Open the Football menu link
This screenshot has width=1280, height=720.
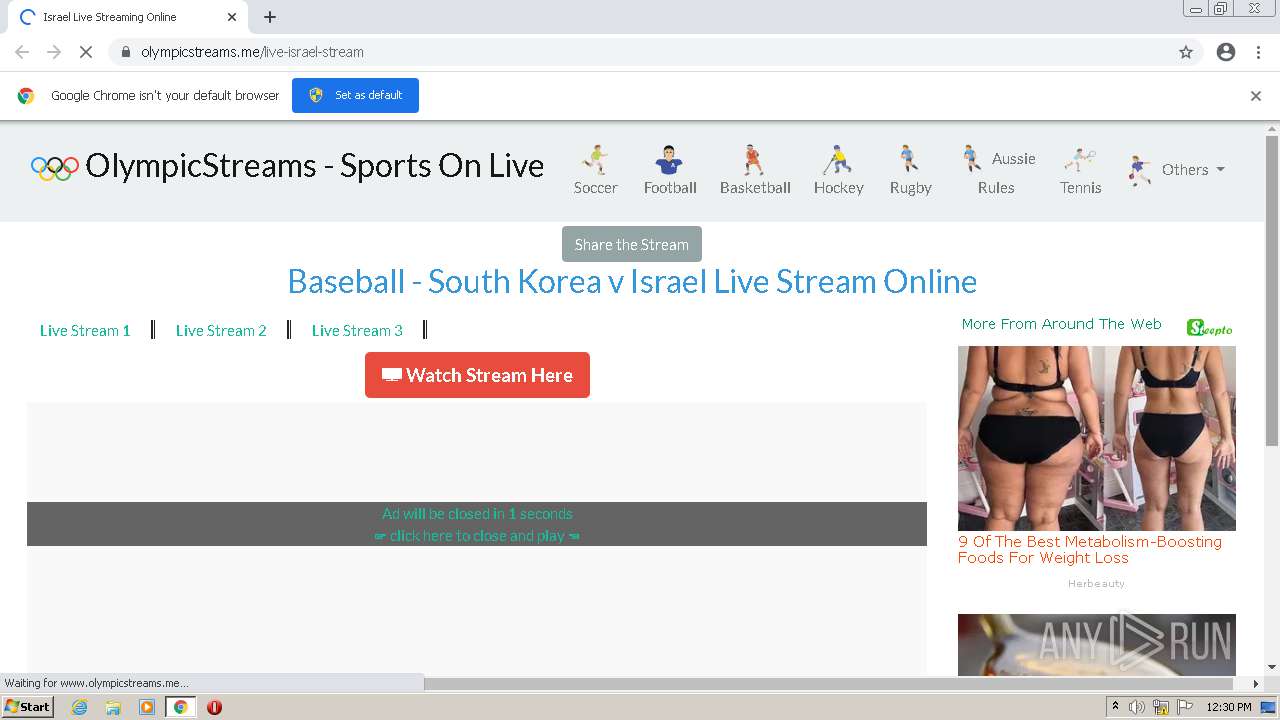point(670,187)
